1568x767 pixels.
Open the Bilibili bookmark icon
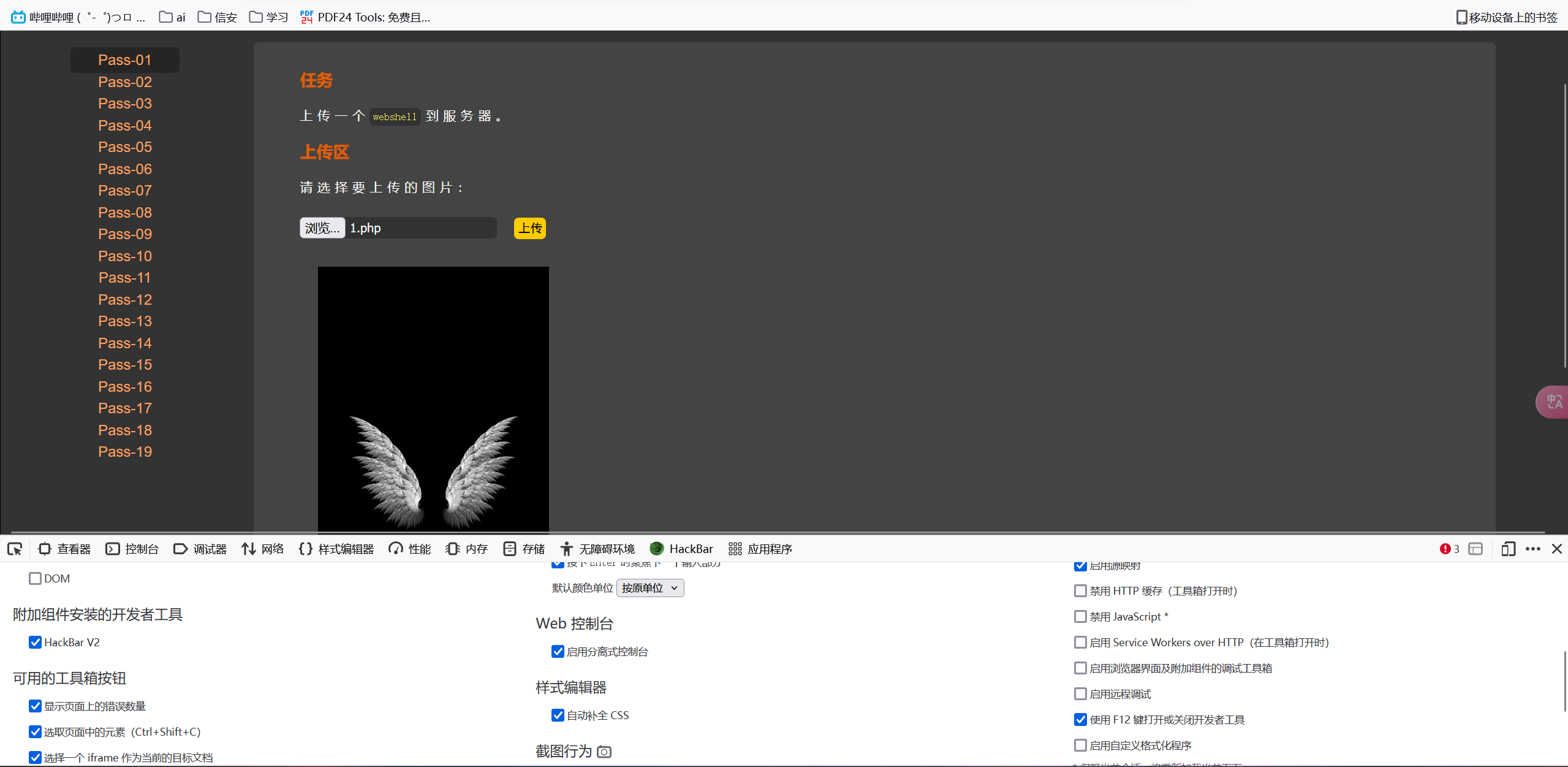(18, 17)
